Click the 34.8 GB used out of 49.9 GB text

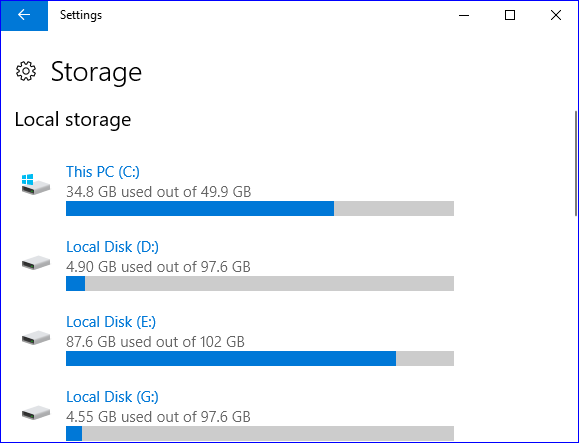pyautogui.click(x=158, y=192)
